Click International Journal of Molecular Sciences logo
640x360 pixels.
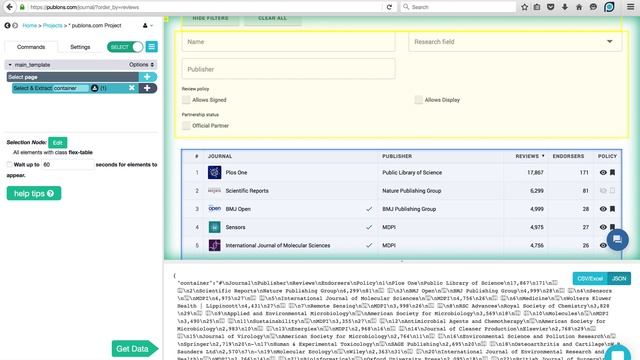214,245
